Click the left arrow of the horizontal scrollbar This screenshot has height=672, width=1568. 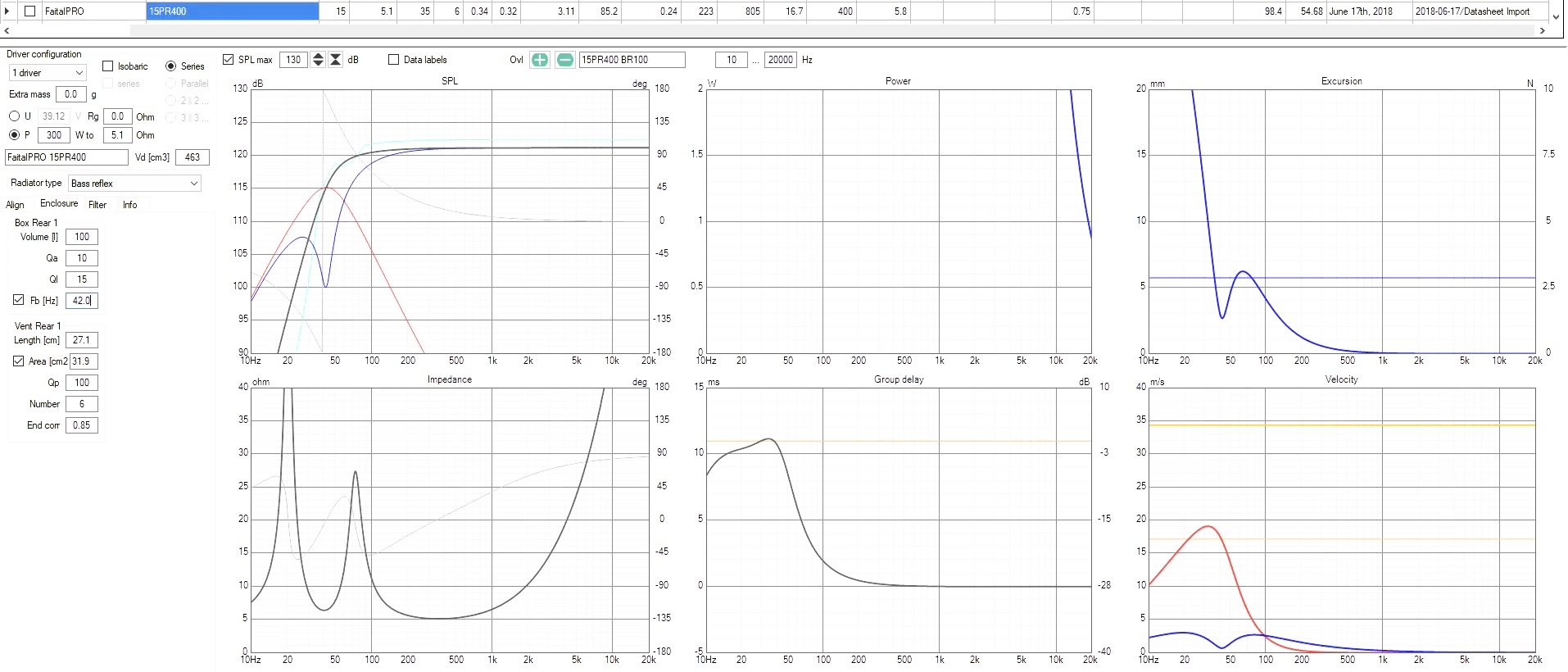[7, 30]
